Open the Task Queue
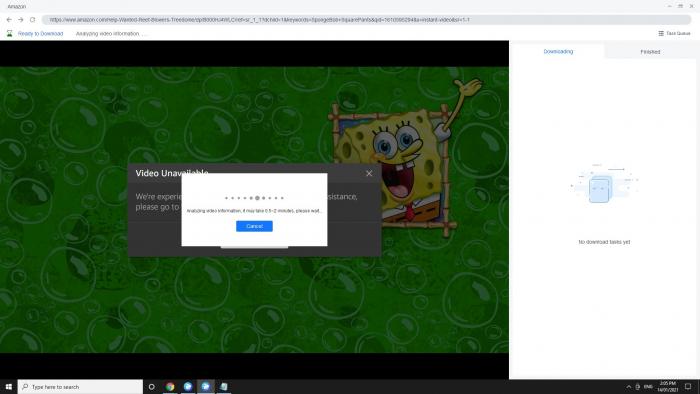This screenshot has width=700, height=394. pos(674,33)
